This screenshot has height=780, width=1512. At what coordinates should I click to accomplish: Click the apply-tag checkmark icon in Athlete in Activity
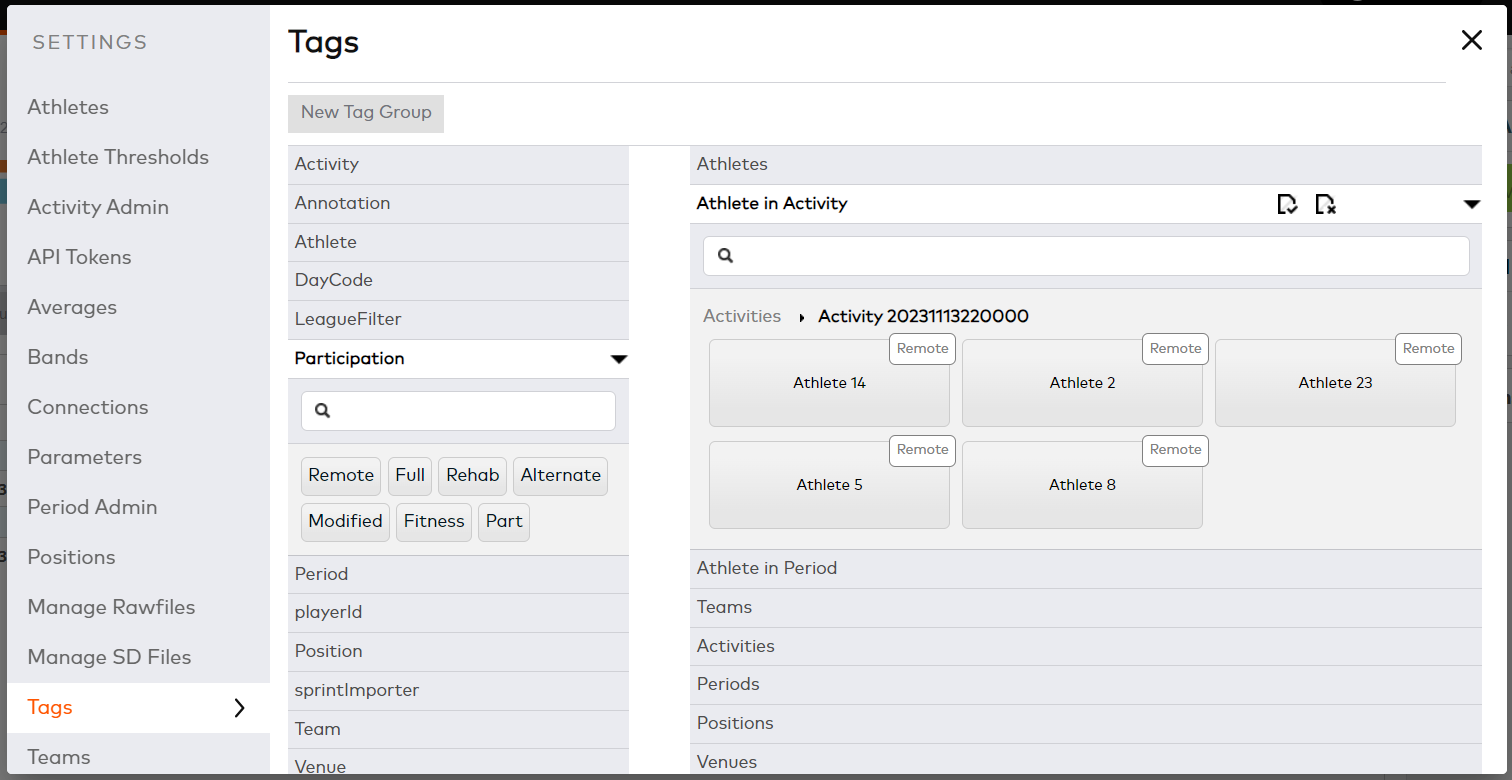[x=1287, y=204]
